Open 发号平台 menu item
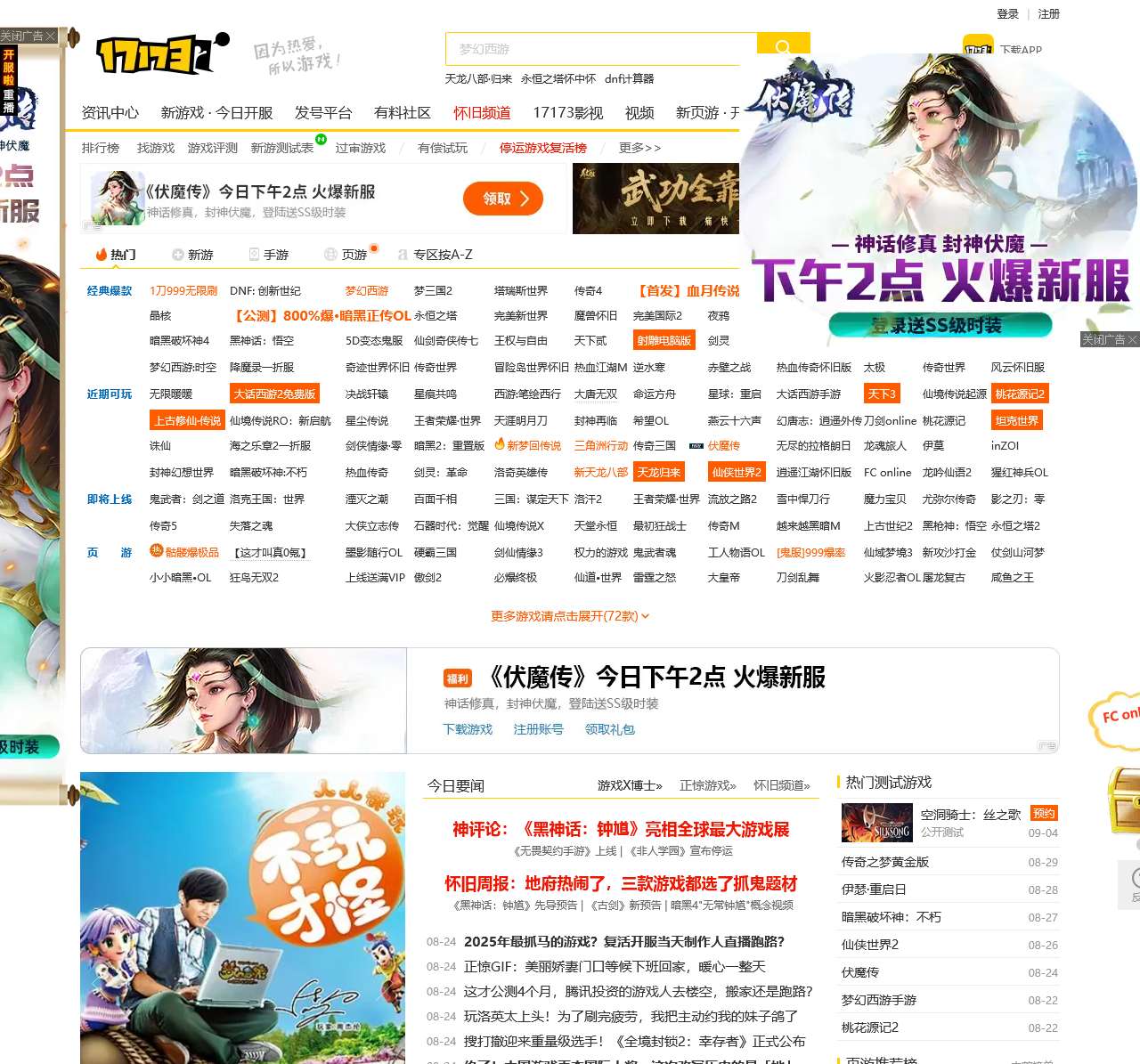 click(323, 112)
